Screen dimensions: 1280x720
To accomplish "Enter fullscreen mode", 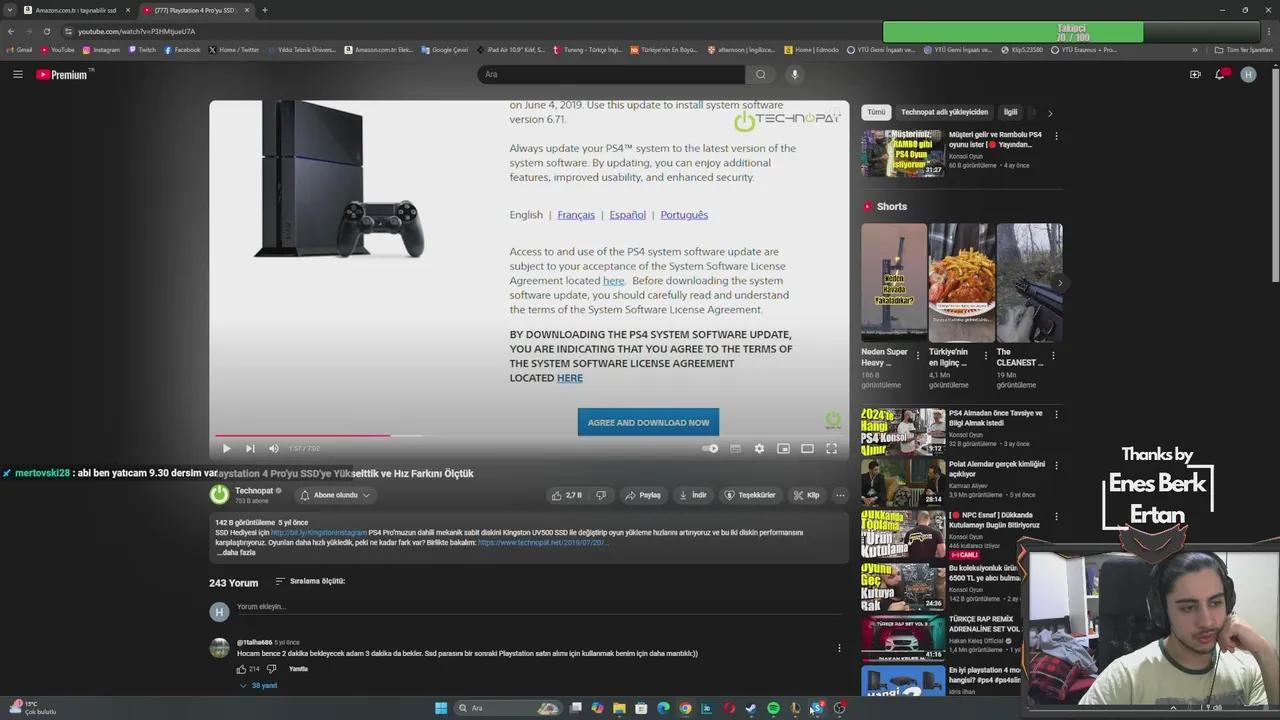I will pyautogui.click(x=831, y=449).
